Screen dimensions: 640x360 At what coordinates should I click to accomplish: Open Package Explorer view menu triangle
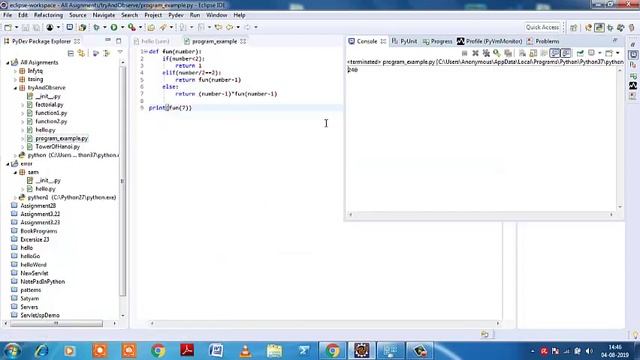click(120, 53)
